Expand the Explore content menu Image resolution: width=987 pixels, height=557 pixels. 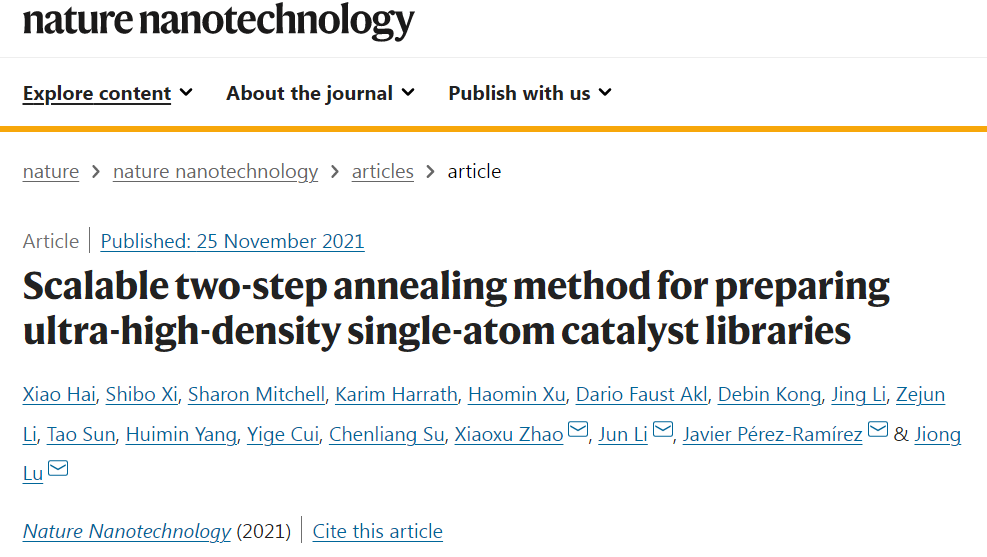(x=108, y=93)
